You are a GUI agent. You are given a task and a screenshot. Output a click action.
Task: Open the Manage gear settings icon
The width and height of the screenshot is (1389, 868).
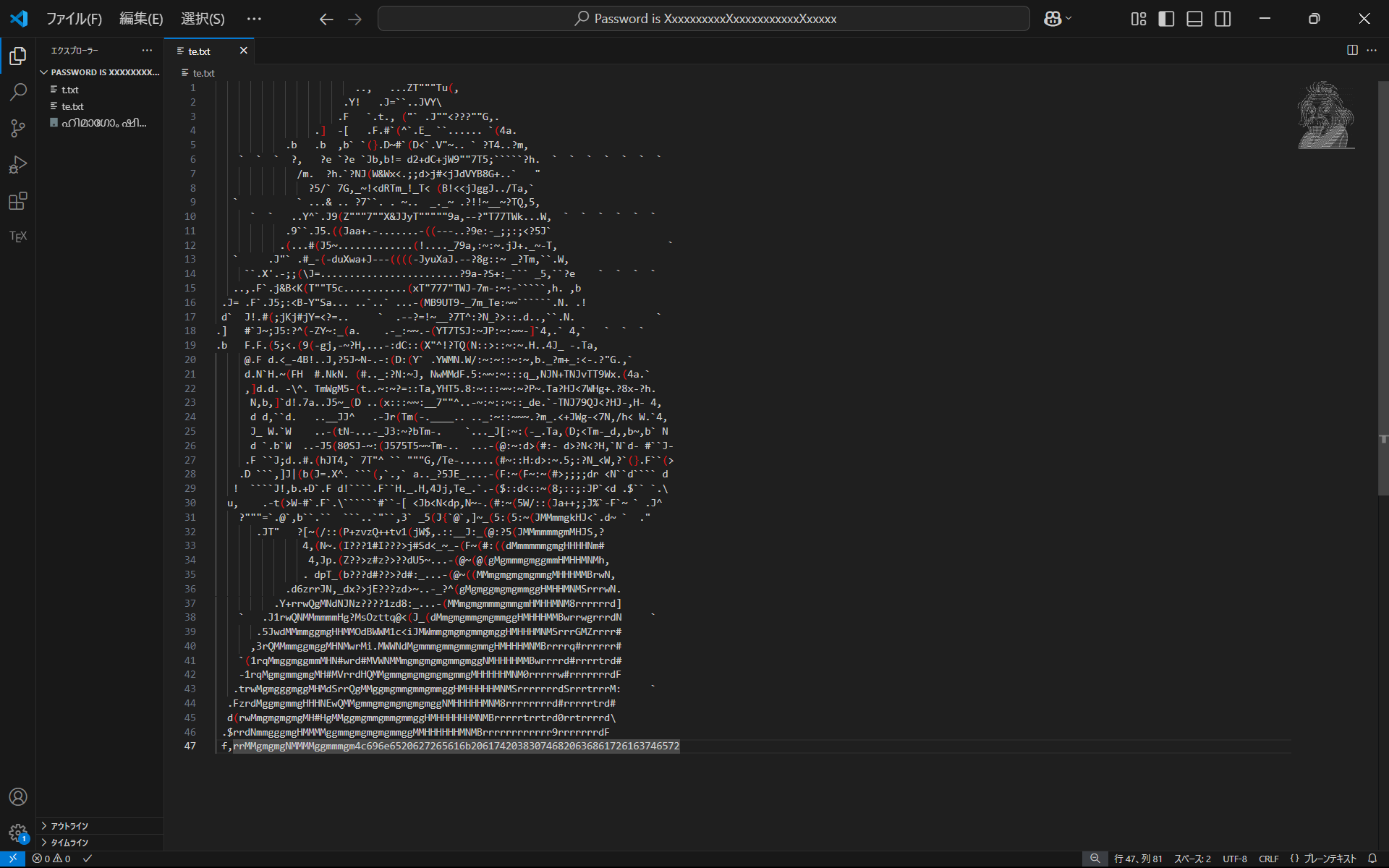(x=18, y=833)
